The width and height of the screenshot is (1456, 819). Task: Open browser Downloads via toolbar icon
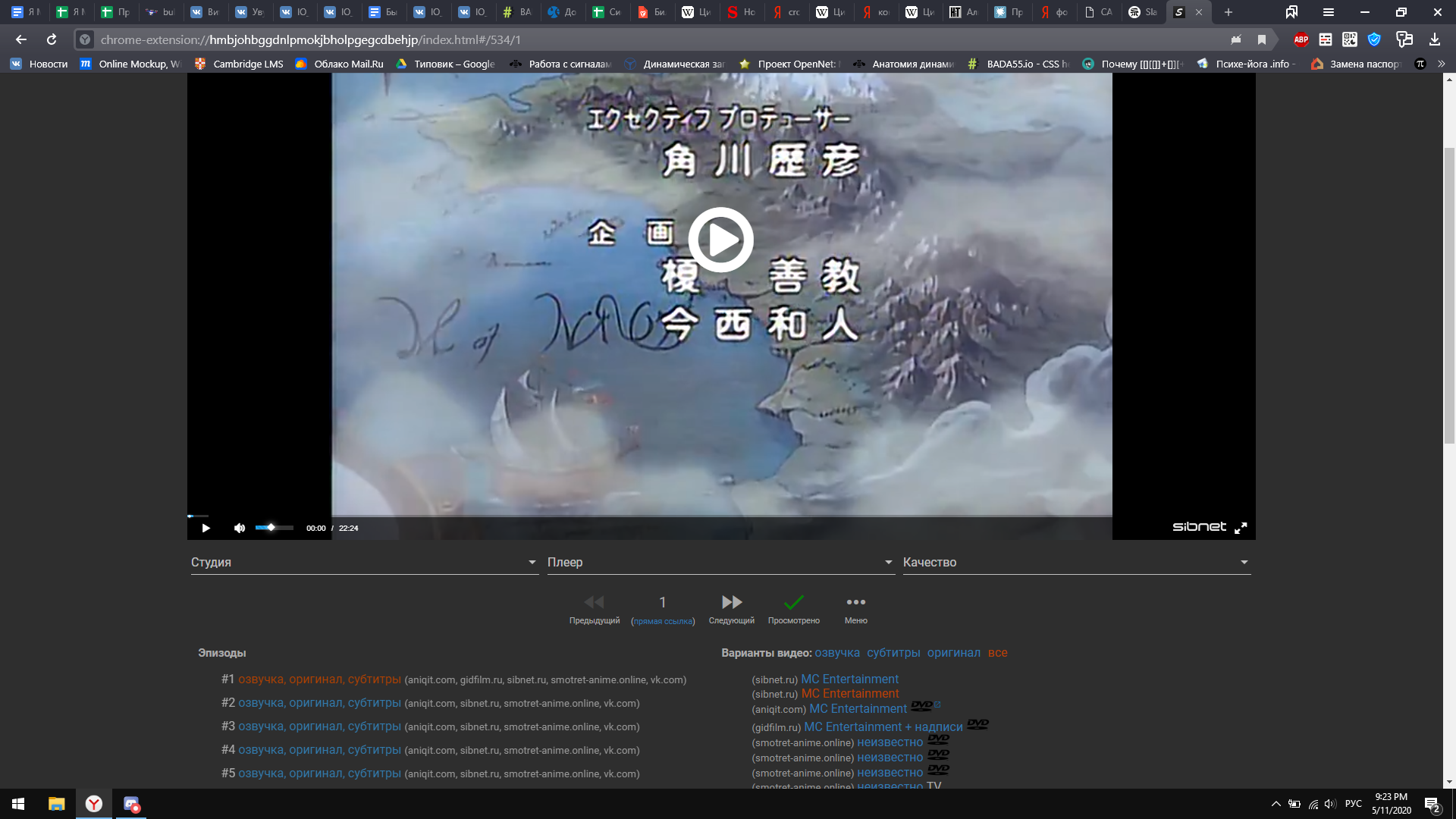click(x=1435, y=40)
